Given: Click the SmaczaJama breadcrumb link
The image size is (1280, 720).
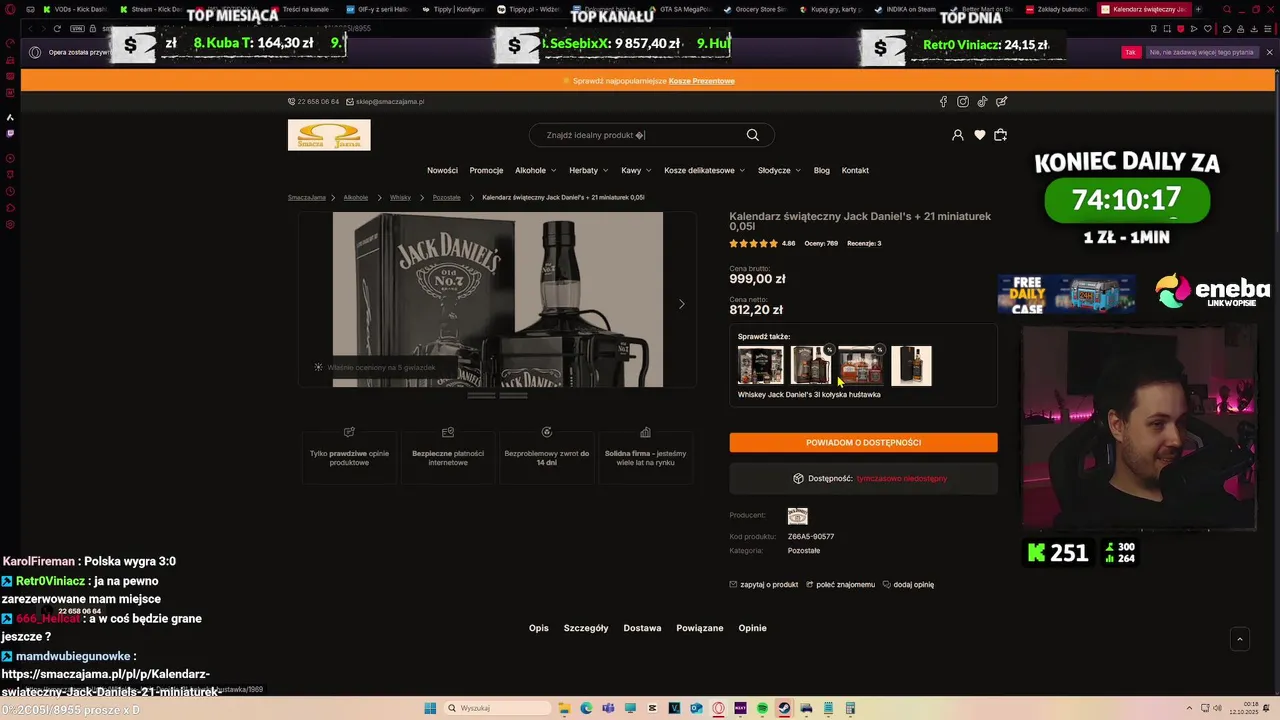Looking at the screenshot, I should tap(307, 197).
